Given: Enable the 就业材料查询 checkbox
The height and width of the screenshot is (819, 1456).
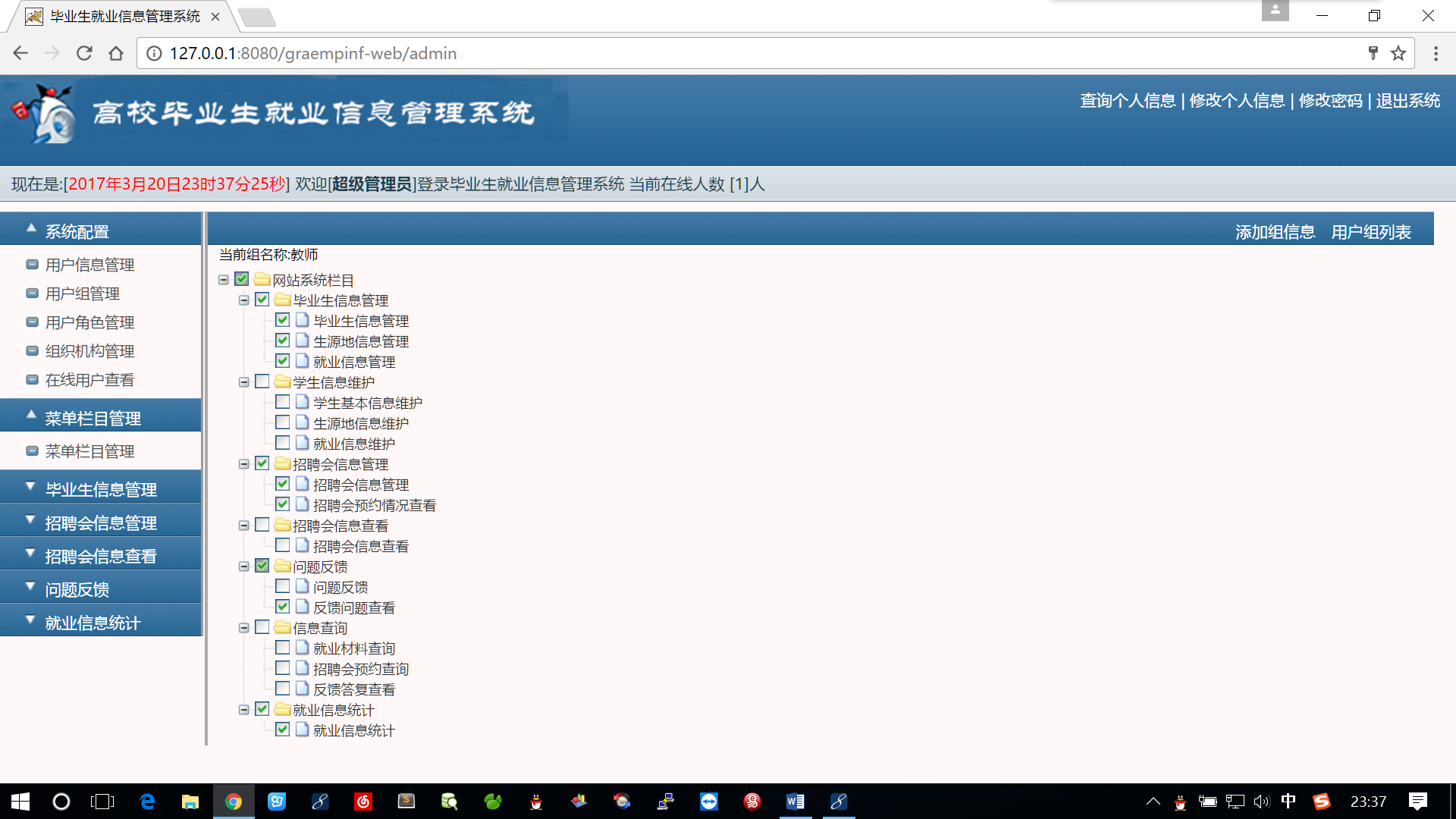Looking at the screenshot, I should pos(282,648).
